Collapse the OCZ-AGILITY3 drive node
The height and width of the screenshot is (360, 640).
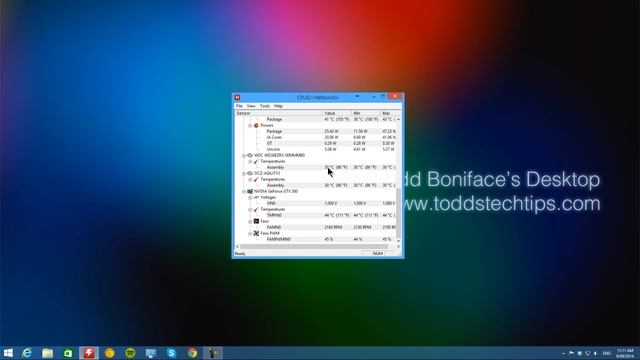click(x=244, y=173)
